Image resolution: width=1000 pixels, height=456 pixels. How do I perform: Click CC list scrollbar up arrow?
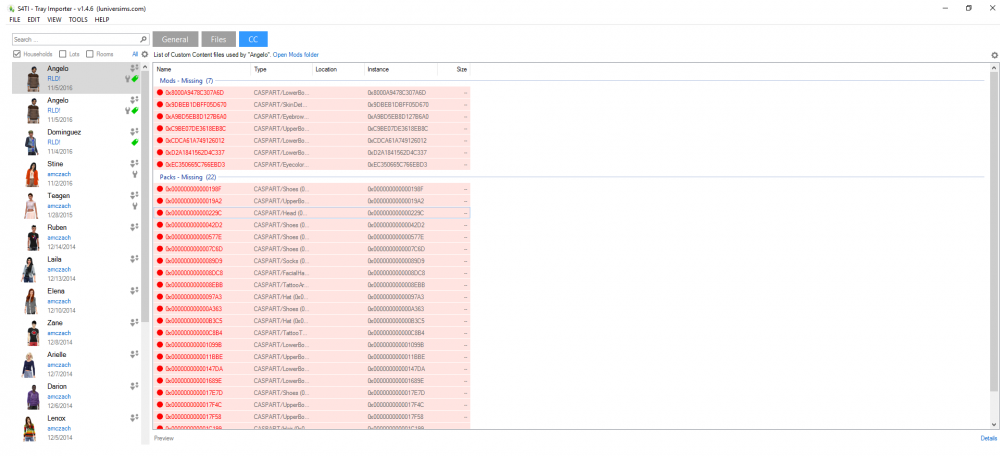pos(994,67)
